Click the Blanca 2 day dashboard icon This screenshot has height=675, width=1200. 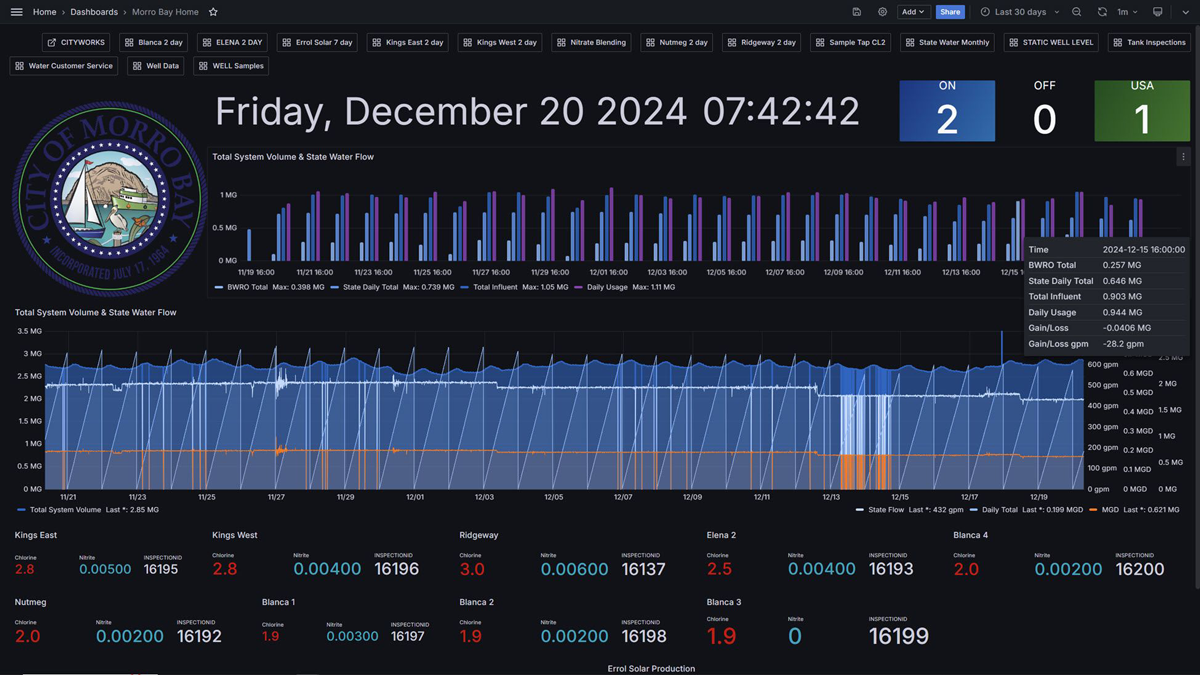pyautogui.click(x=129, y=43)
